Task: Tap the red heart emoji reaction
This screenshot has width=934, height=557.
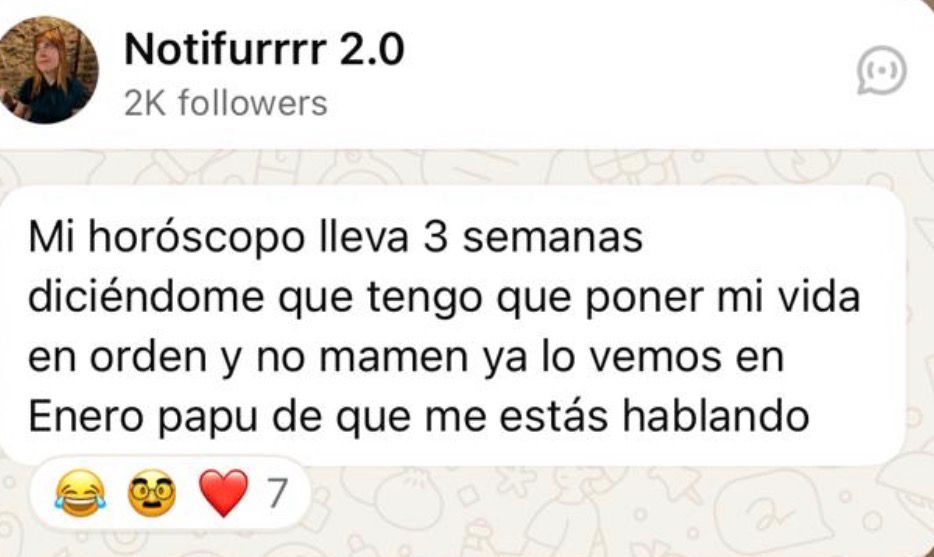Action: point(224,493)
